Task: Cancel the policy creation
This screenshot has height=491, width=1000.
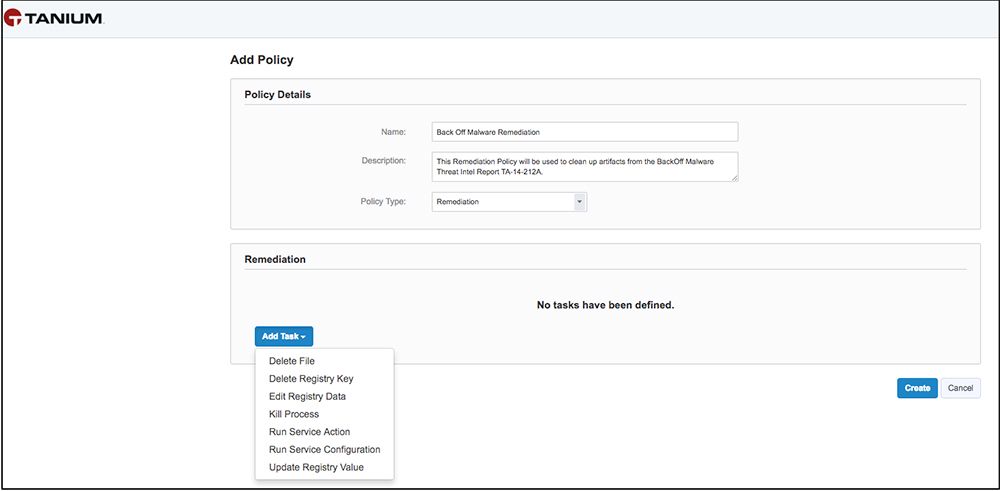Action: [x=960, y=388]
